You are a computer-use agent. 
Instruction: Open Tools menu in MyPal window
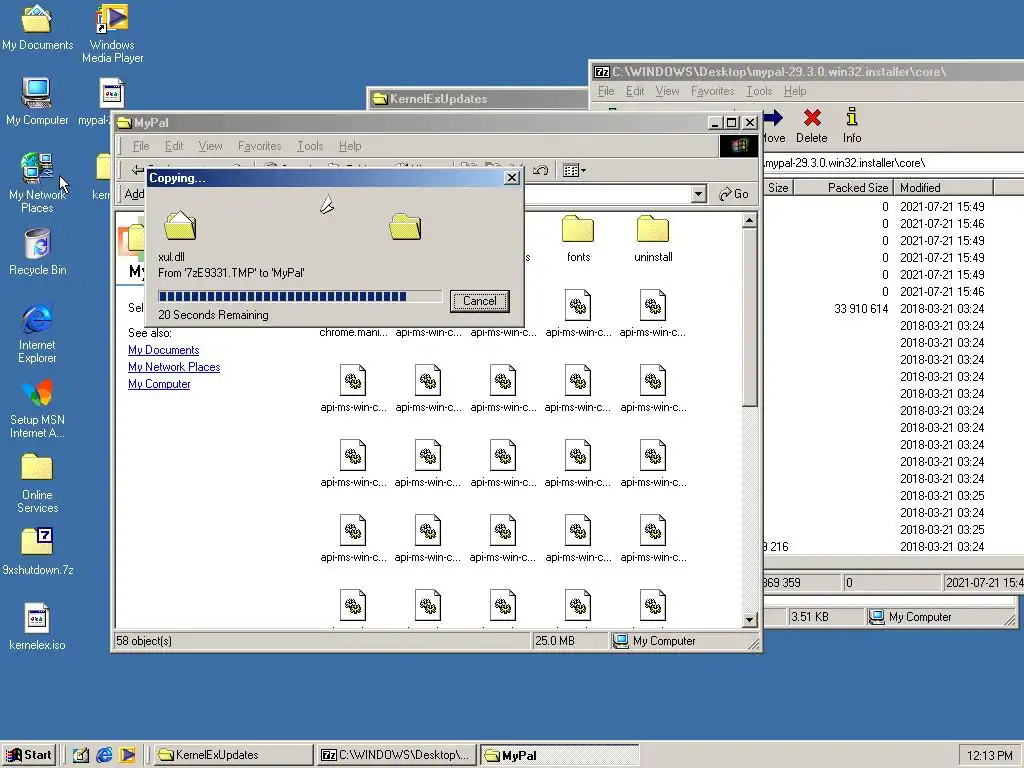tap(310, 146)
